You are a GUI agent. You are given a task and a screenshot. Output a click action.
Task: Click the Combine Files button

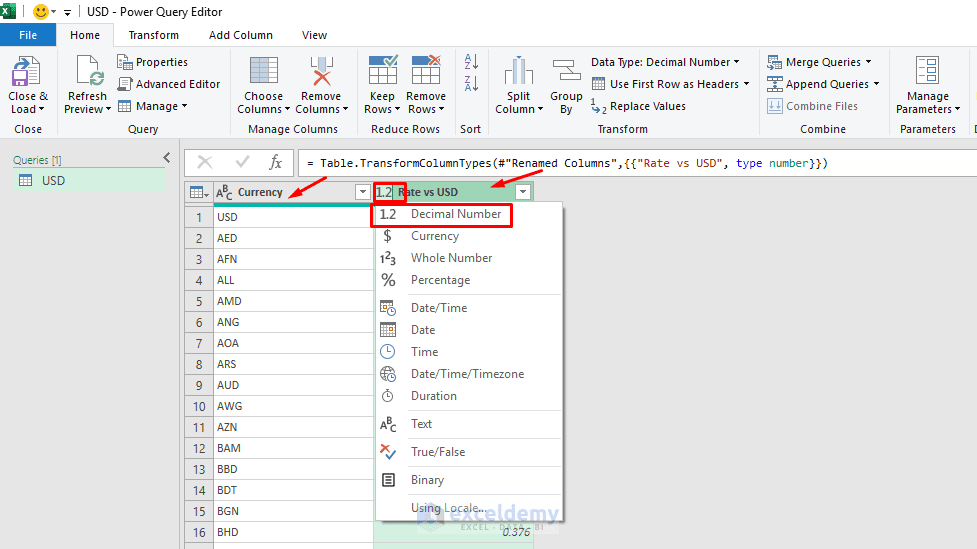click(813, 106)
